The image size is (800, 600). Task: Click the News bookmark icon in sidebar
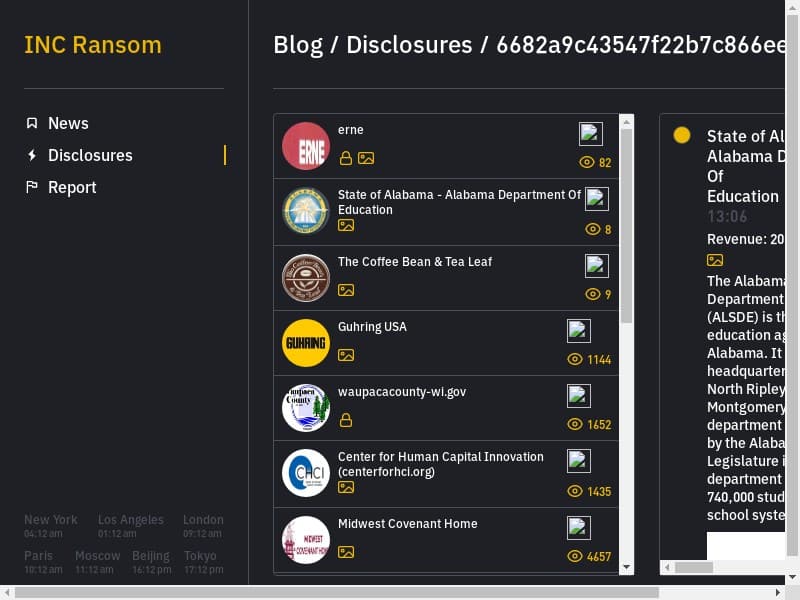pyautogui.click(x=32, y=123)
